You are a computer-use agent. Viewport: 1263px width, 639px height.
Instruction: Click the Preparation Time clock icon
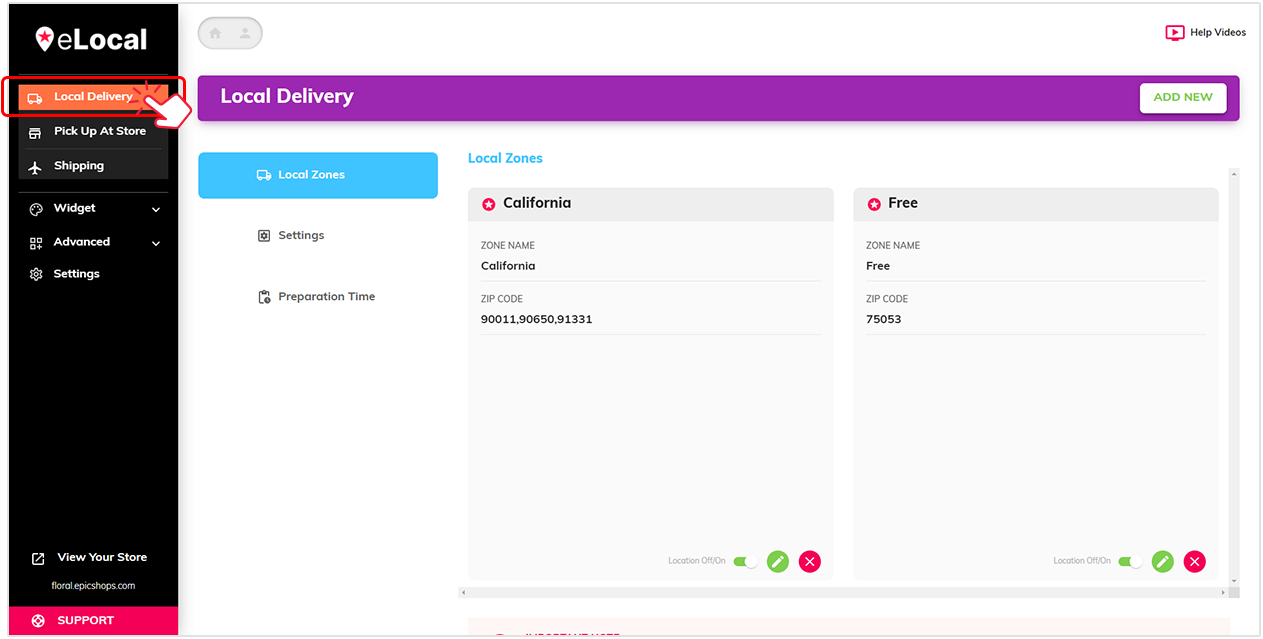click(263, 296)
